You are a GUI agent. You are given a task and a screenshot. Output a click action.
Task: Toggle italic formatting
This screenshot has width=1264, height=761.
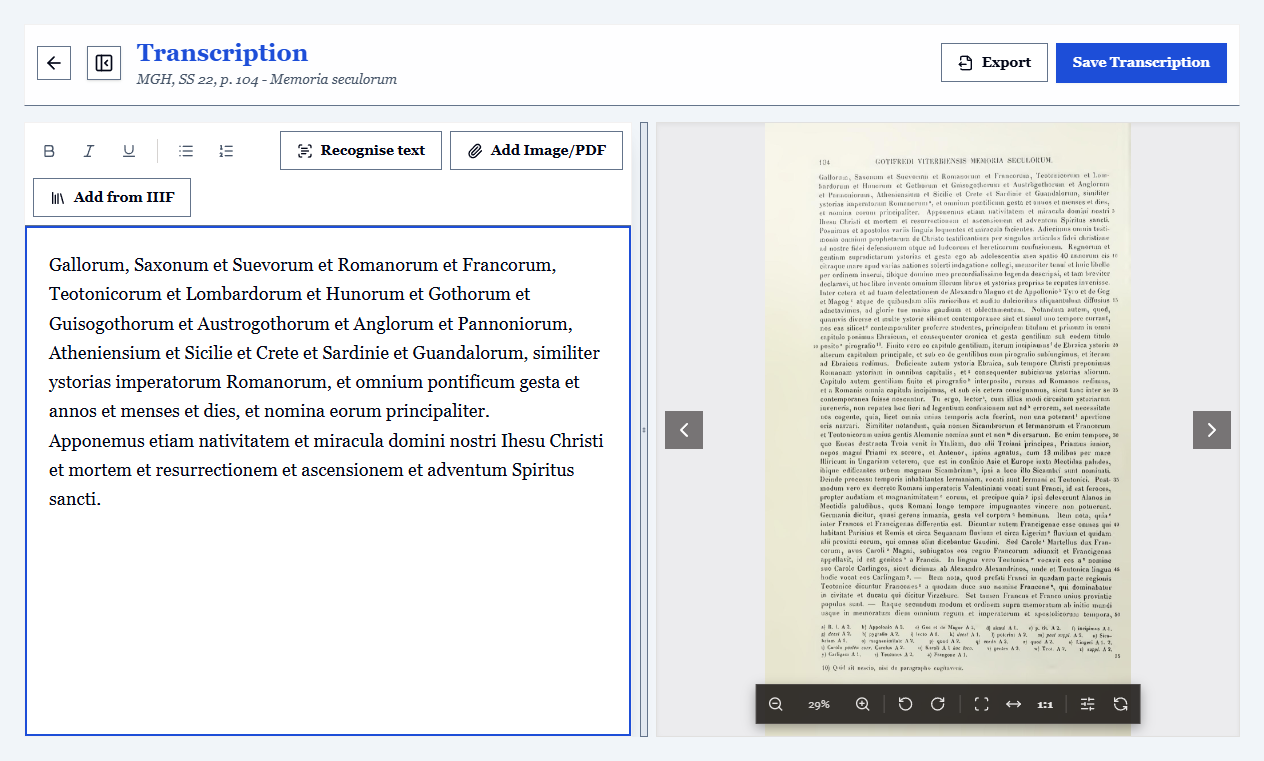(89, 151)
